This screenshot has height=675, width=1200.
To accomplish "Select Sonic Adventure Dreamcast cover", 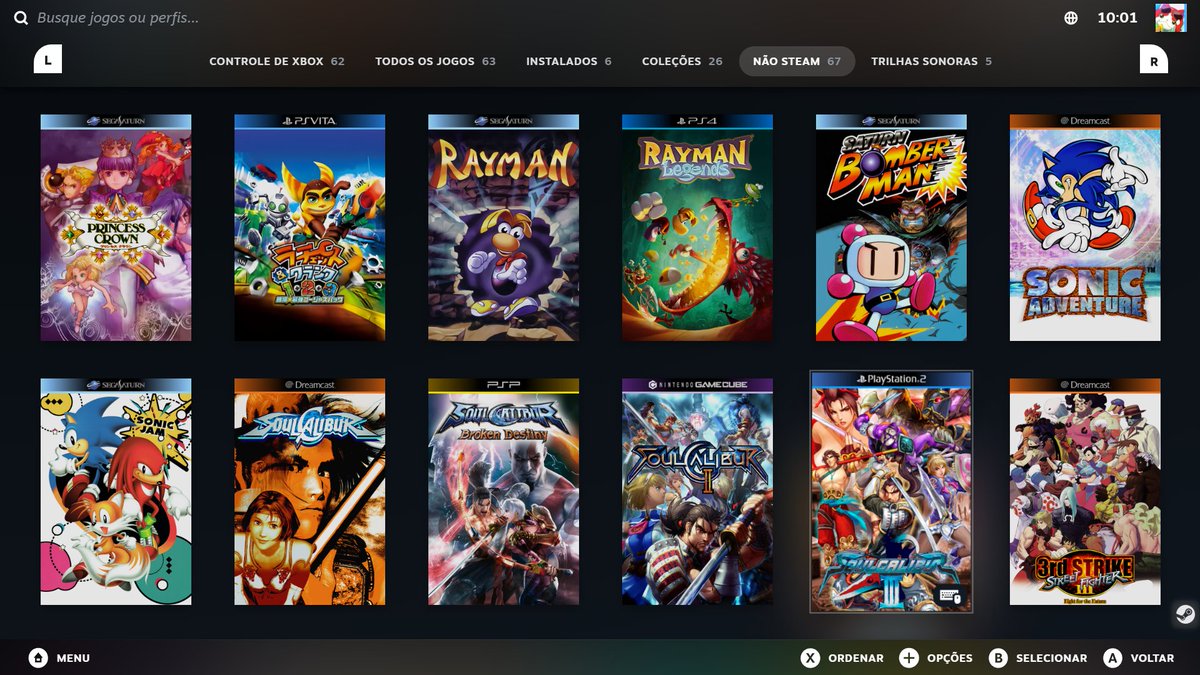I will (1085, 227).
